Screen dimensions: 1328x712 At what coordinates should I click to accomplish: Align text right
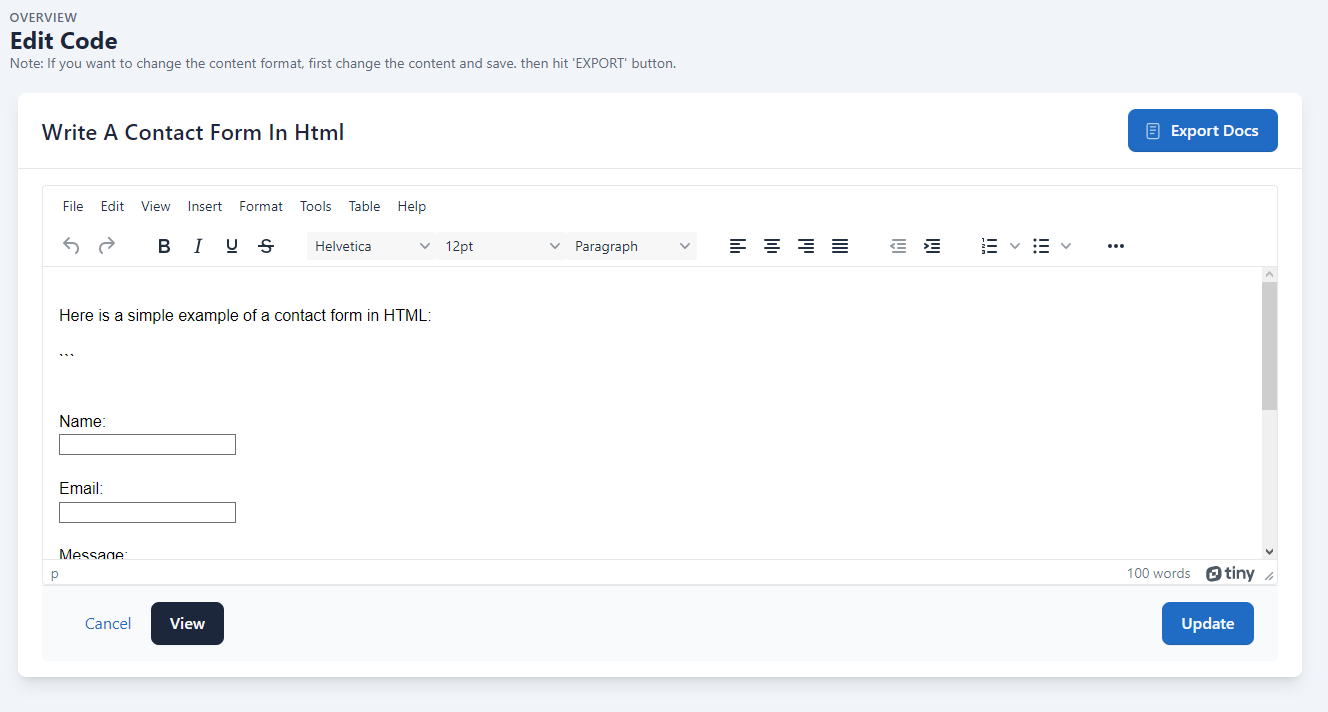click(x=806, y=246)
